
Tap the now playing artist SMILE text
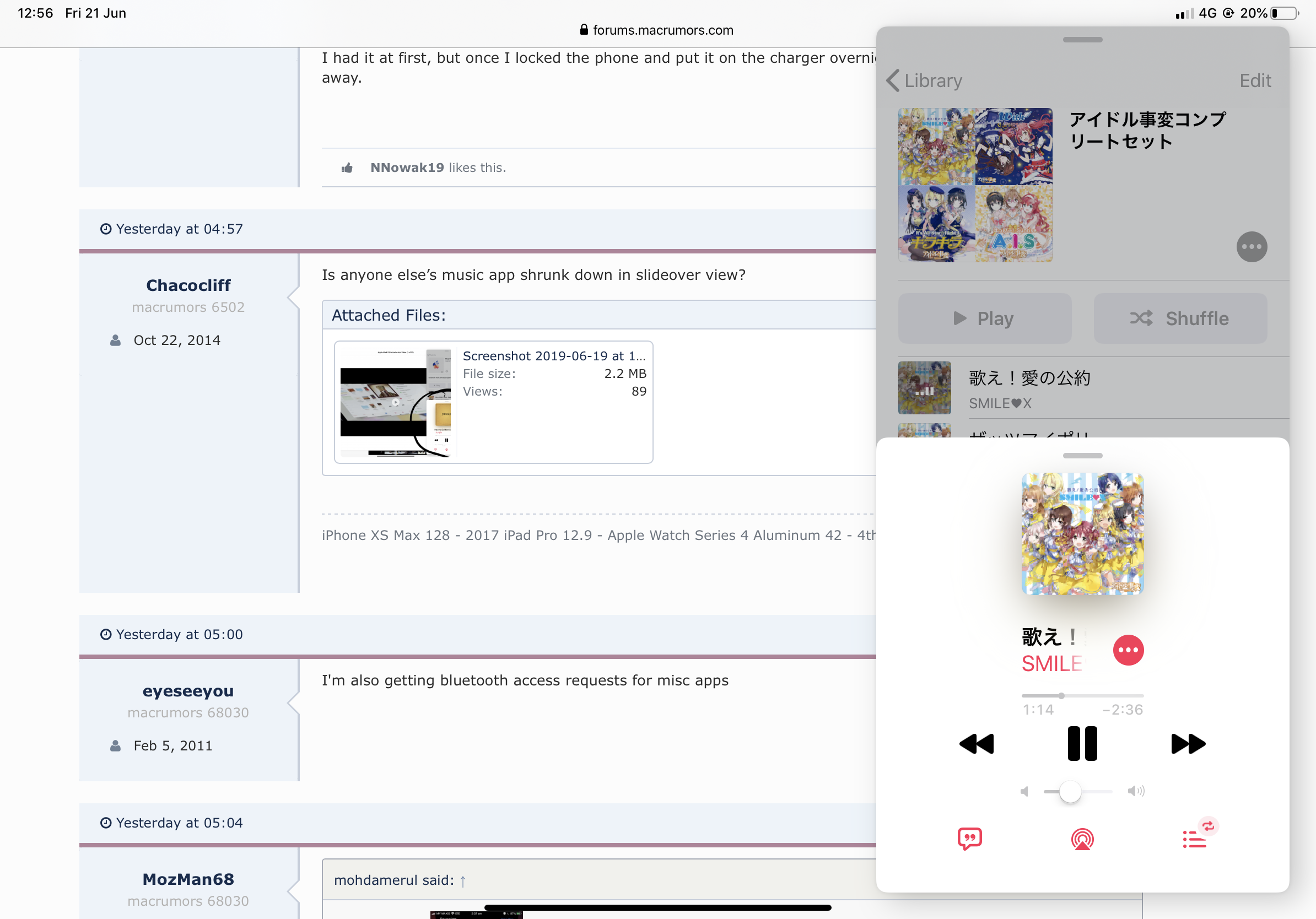[1052, 663]
